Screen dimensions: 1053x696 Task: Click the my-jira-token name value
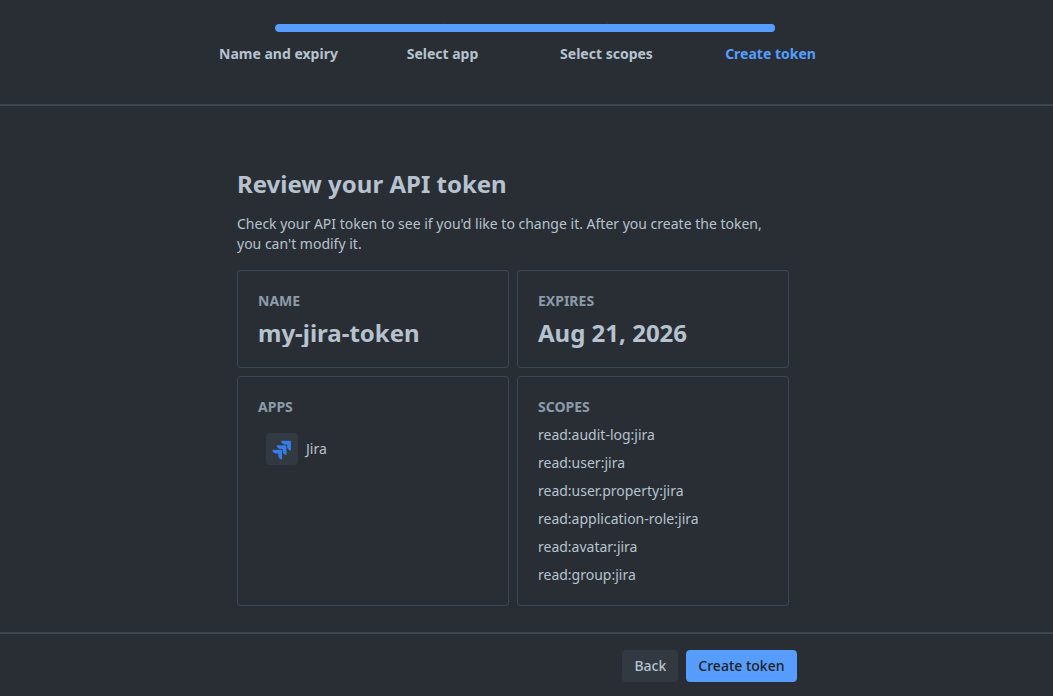point(338,334)
